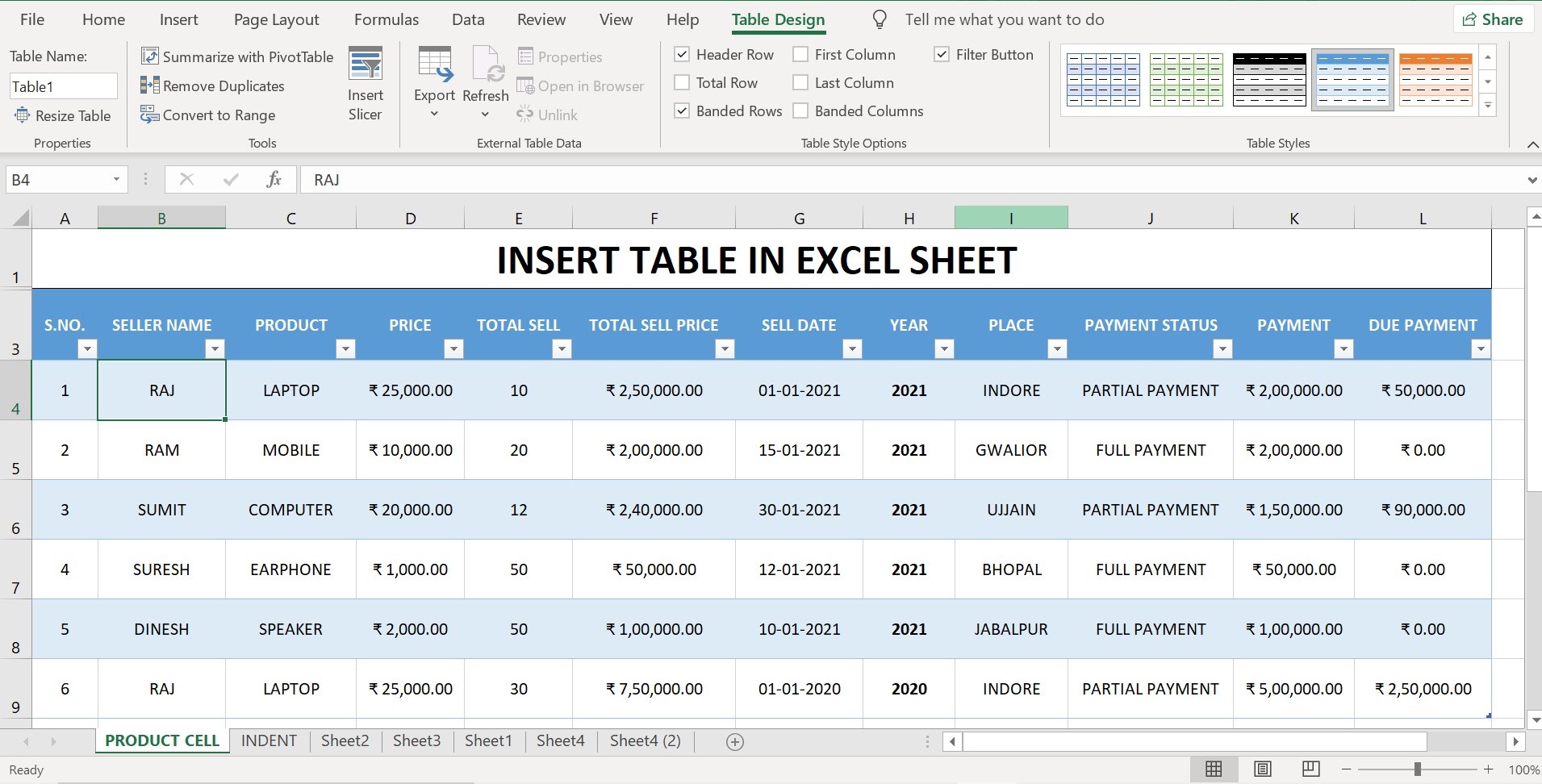
Task: Switch to the INDENT sheet tab
Action: 269,740
